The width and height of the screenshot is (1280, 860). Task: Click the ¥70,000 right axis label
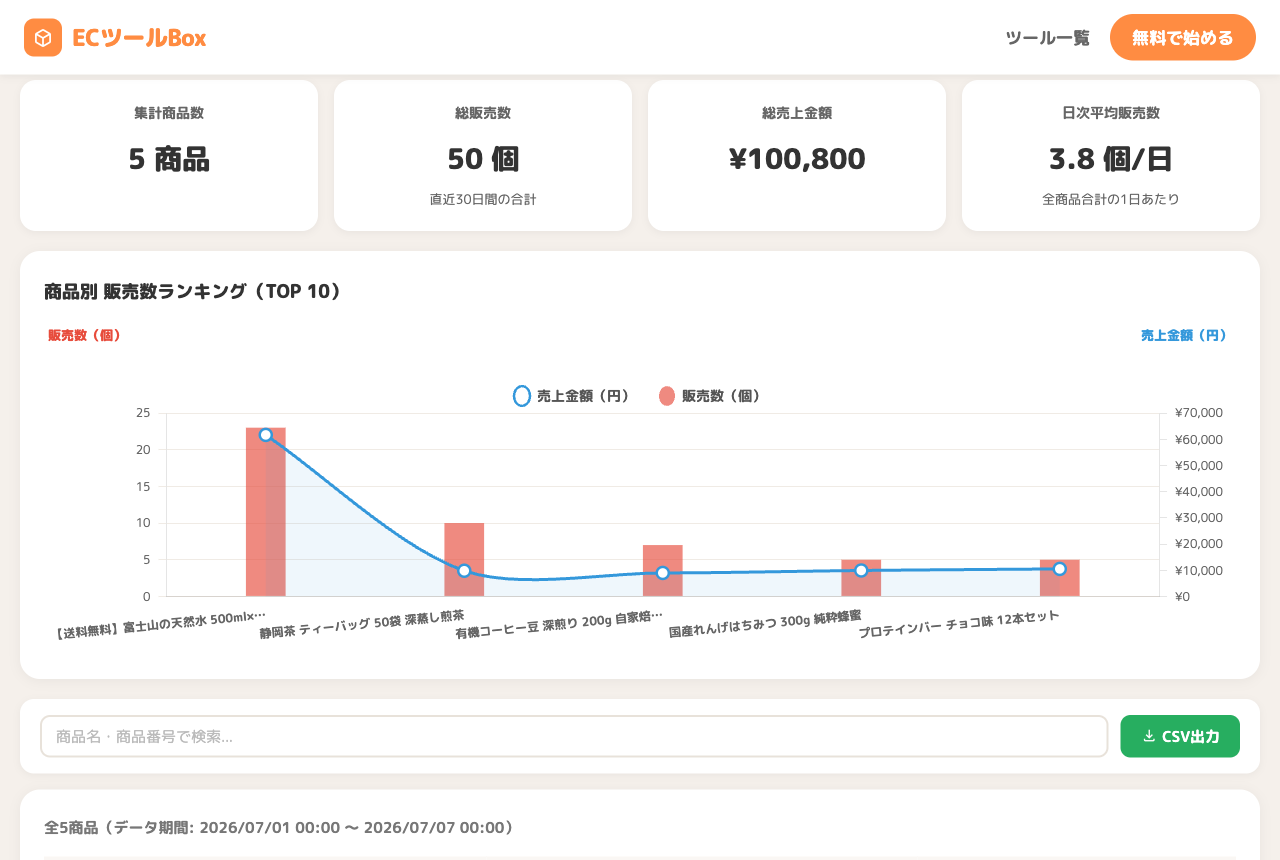pos(1199,413)
